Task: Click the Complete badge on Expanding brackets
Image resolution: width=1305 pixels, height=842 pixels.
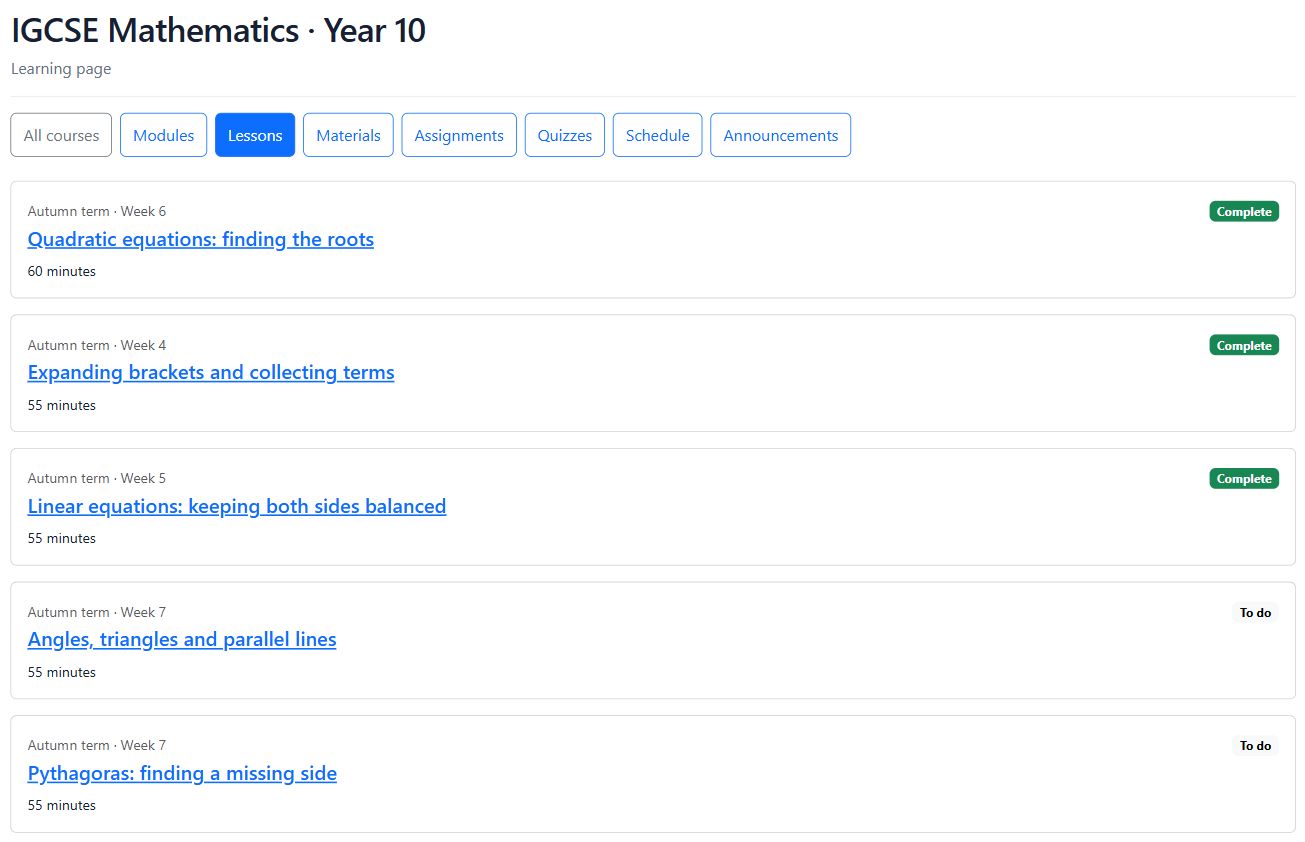Action: click(1244, 345)
